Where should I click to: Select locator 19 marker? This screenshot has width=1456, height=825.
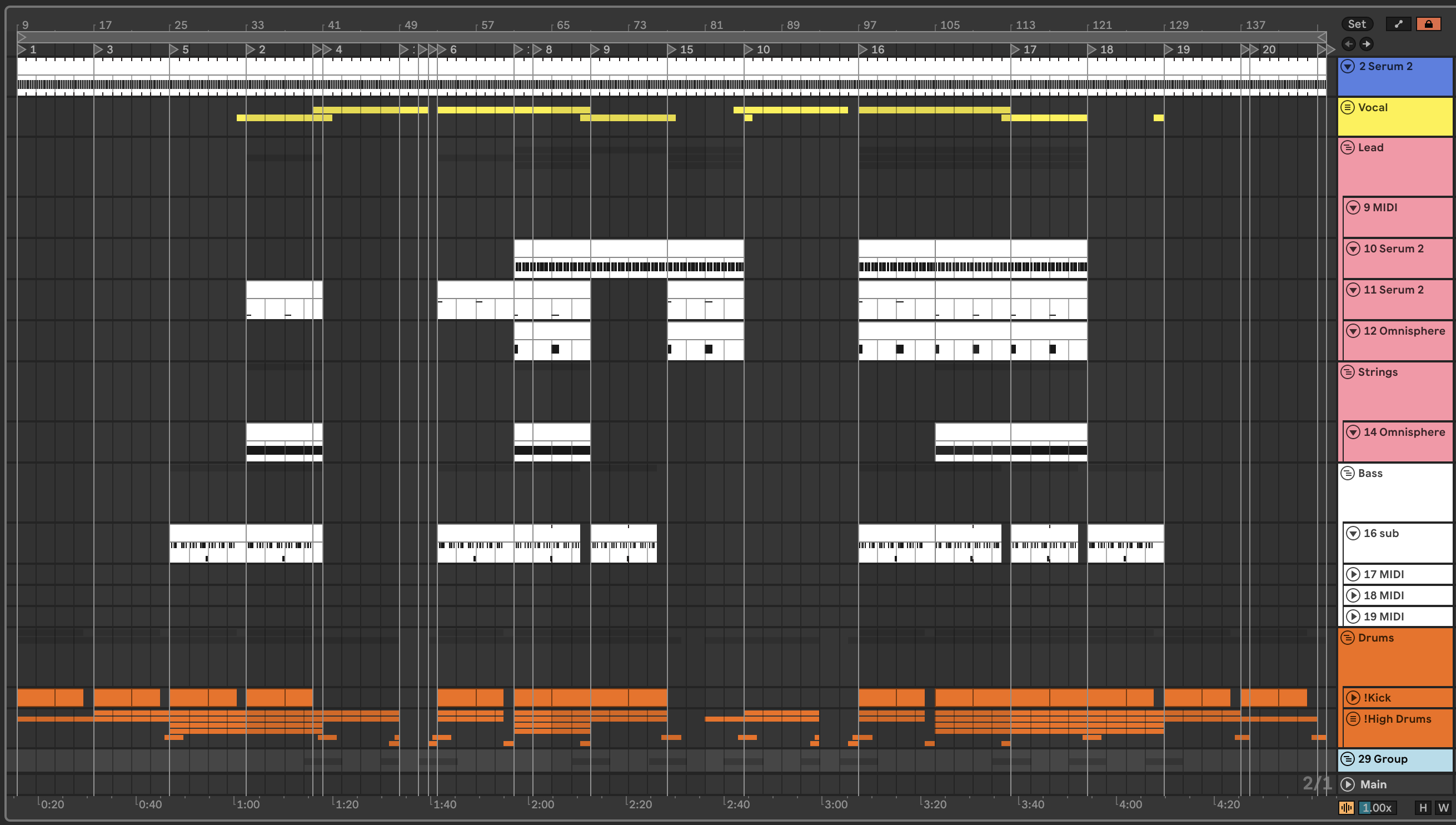point(1169,49)
